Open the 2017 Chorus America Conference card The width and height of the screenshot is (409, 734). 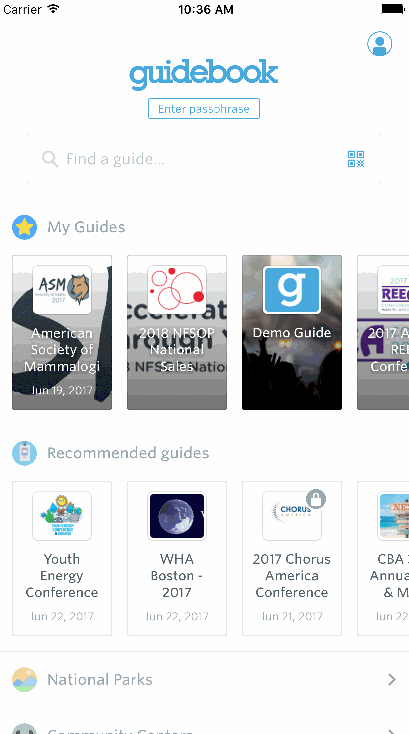tap(292, 558)
